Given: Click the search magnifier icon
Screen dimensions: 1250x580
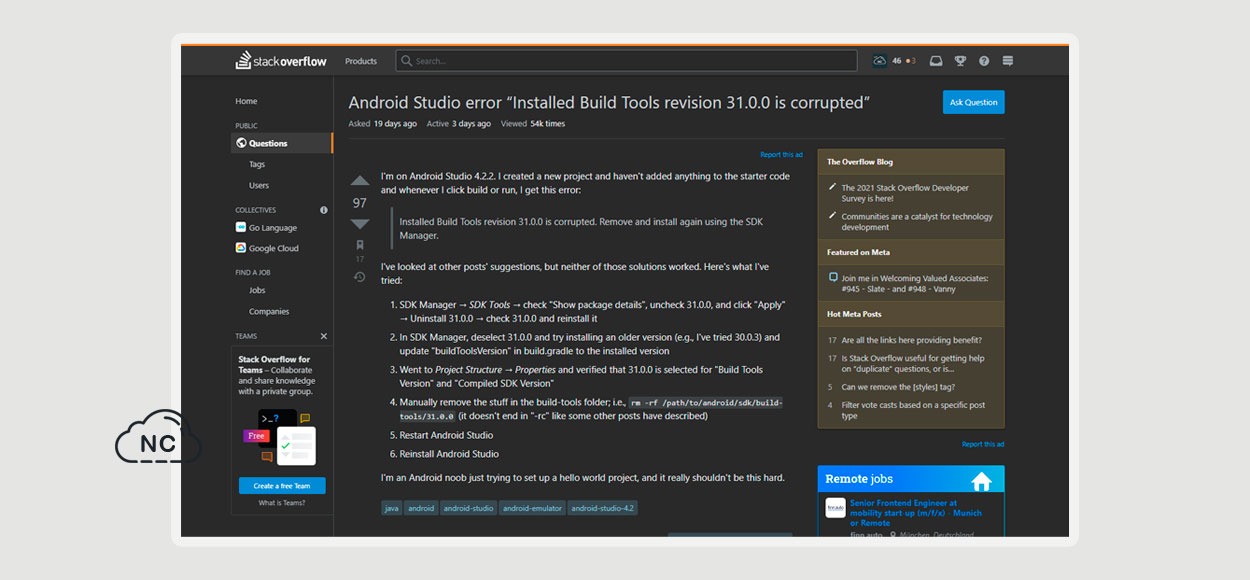Looking at the screenshot, I should click(x=407, y=61).
